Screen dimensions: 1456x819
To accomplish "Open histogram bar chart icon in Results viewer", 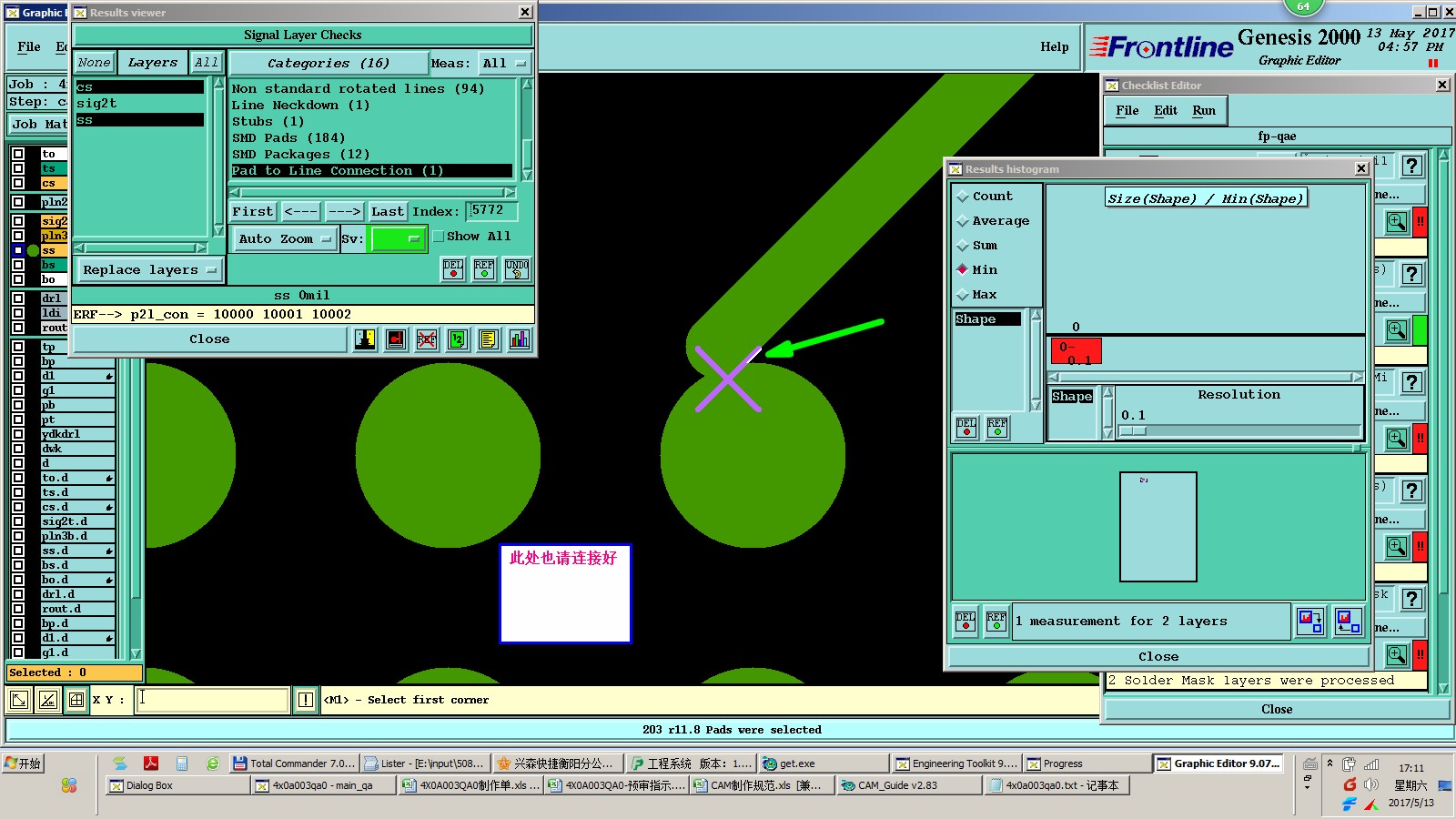I will point(520,339).
